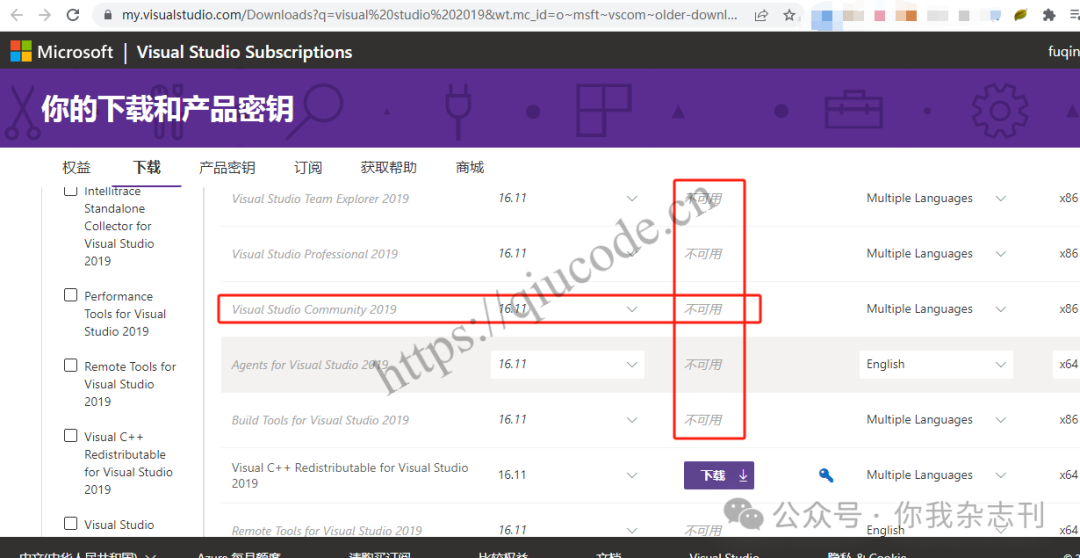1080x558 pixels.
Task: Open language dropdown for Visual C++ Redistributable
Action: tap(936, 475)
